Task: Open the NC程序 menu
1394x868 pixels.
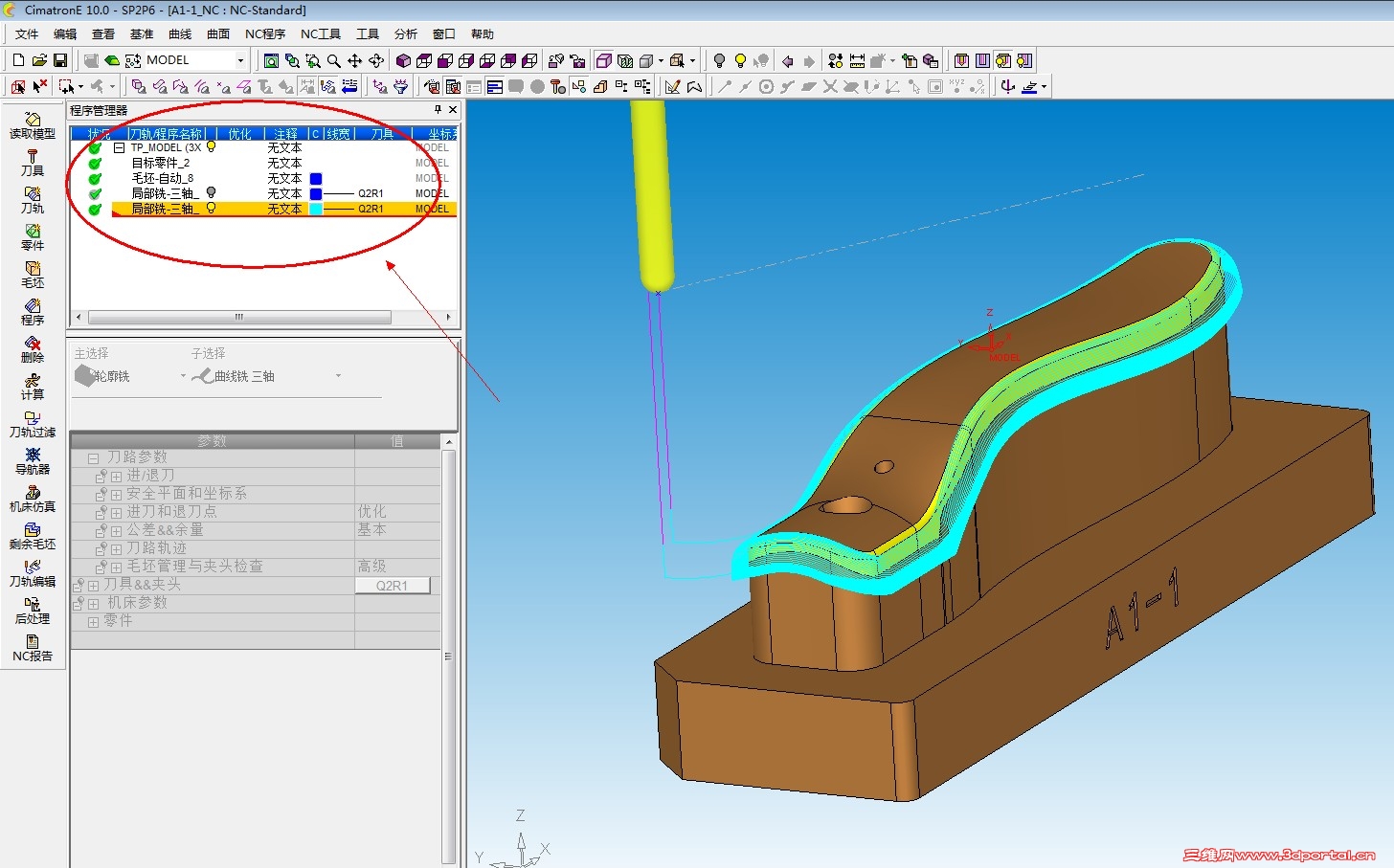Action: click(265, 34)
